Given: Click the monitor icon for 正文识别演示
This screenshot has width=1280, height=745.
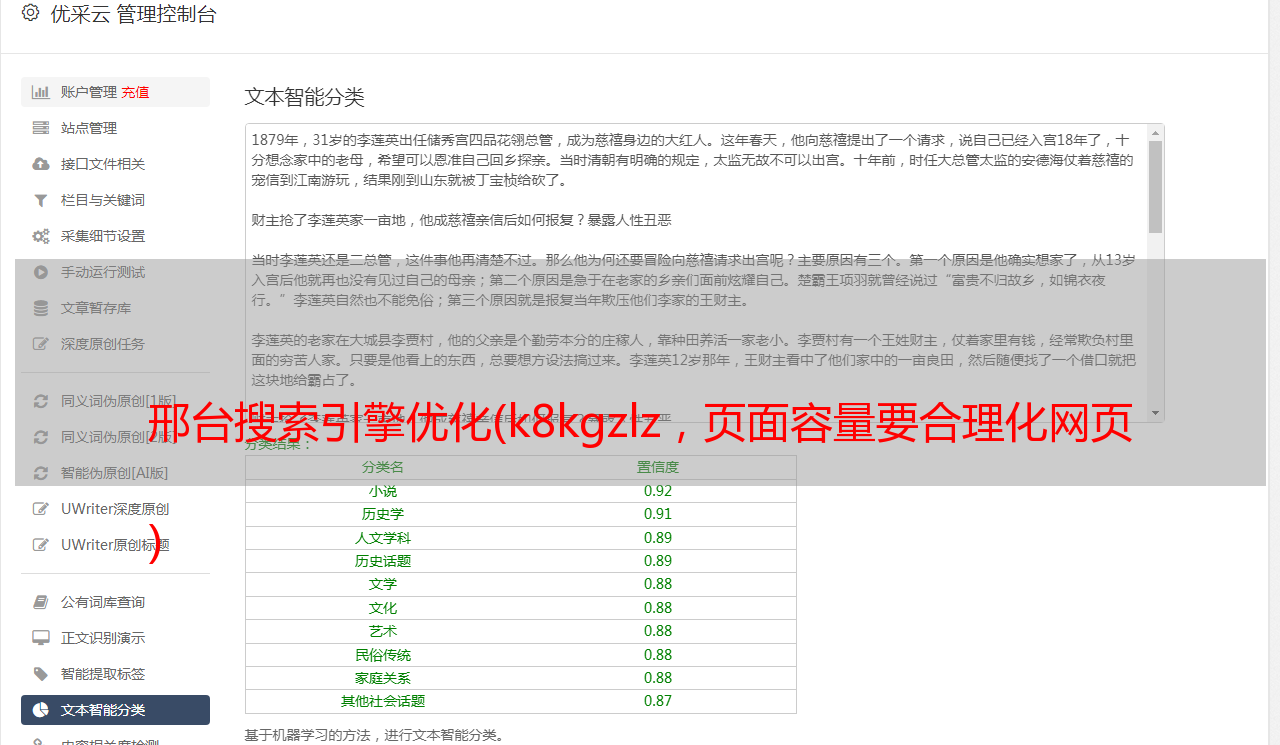Looking at the screenshot, I should coord(41,638).
